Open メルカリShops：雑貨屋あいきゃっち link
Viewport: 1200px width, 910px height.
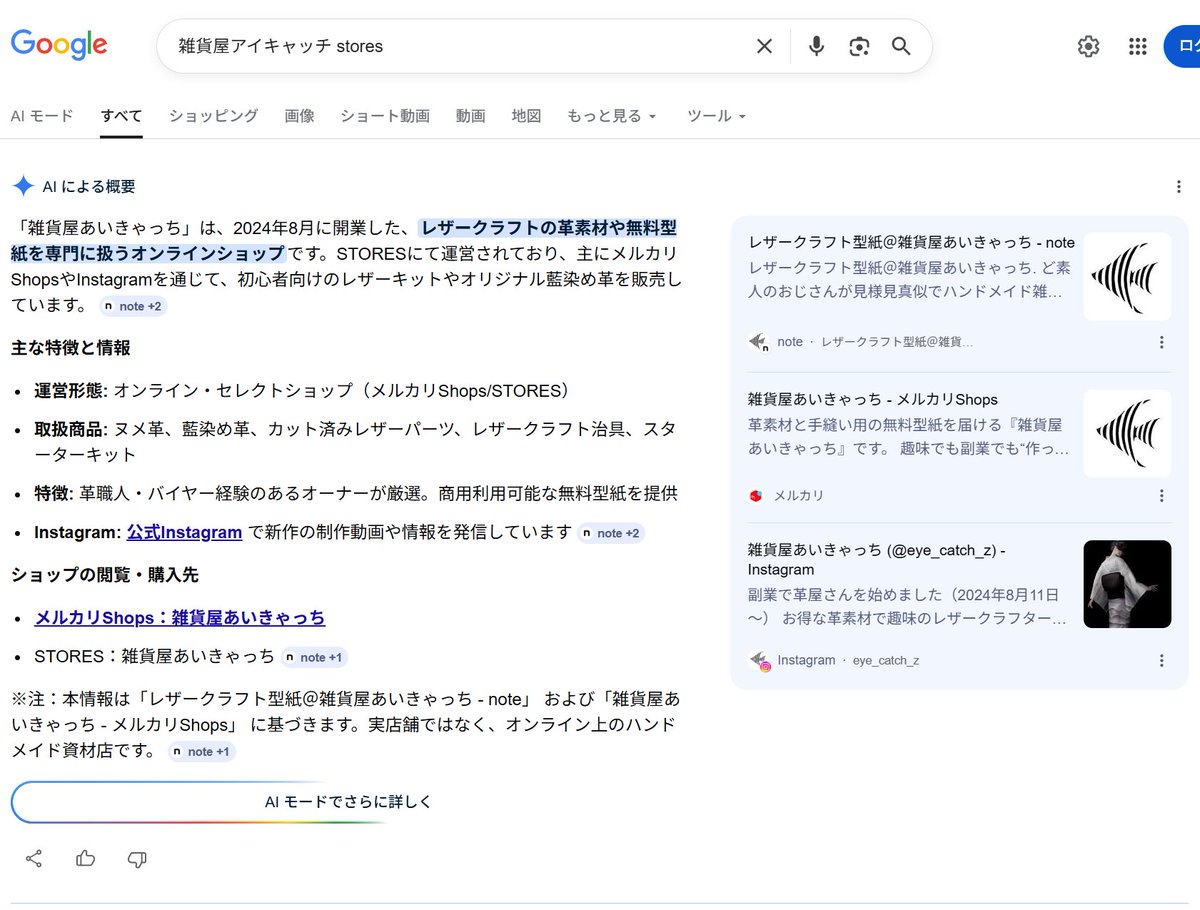pos(180,618)
